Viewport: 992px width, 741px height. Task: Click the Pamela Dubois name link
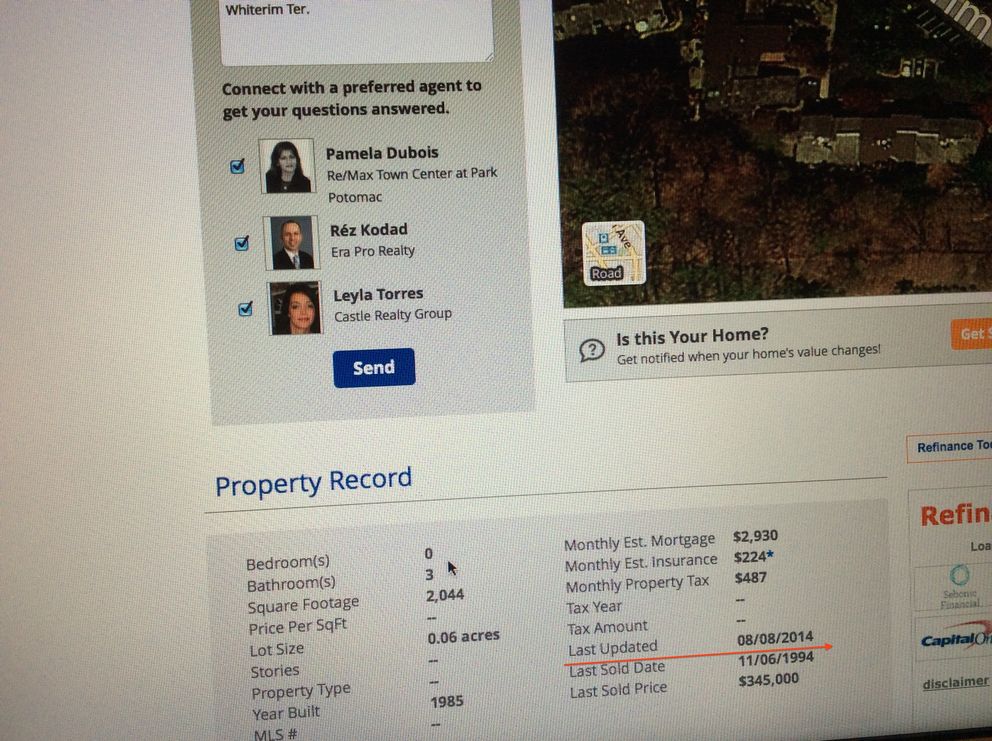tap(382, 153)
